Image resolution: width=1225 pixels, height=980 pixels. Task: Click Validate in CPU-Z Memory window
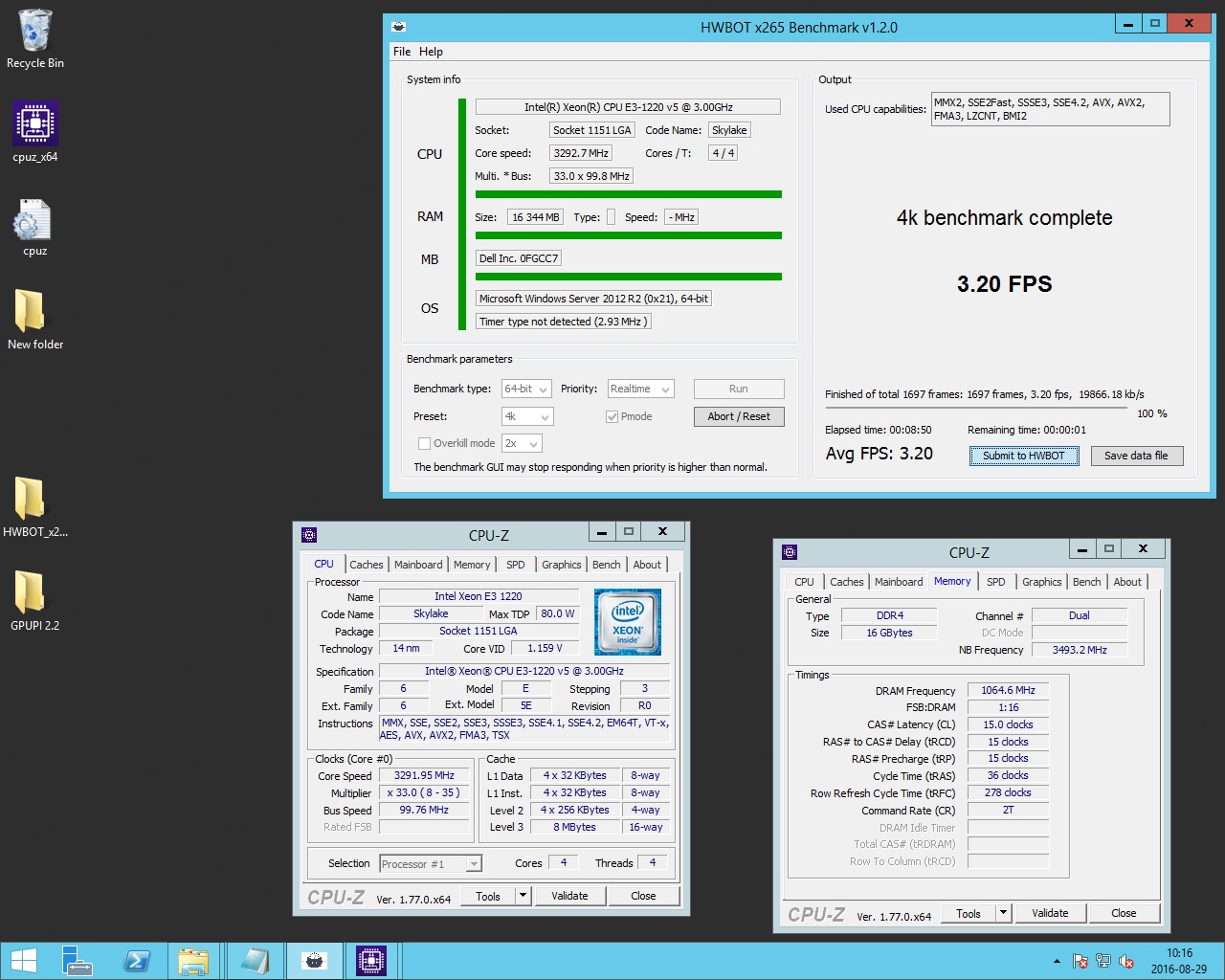pos(1050,913)
